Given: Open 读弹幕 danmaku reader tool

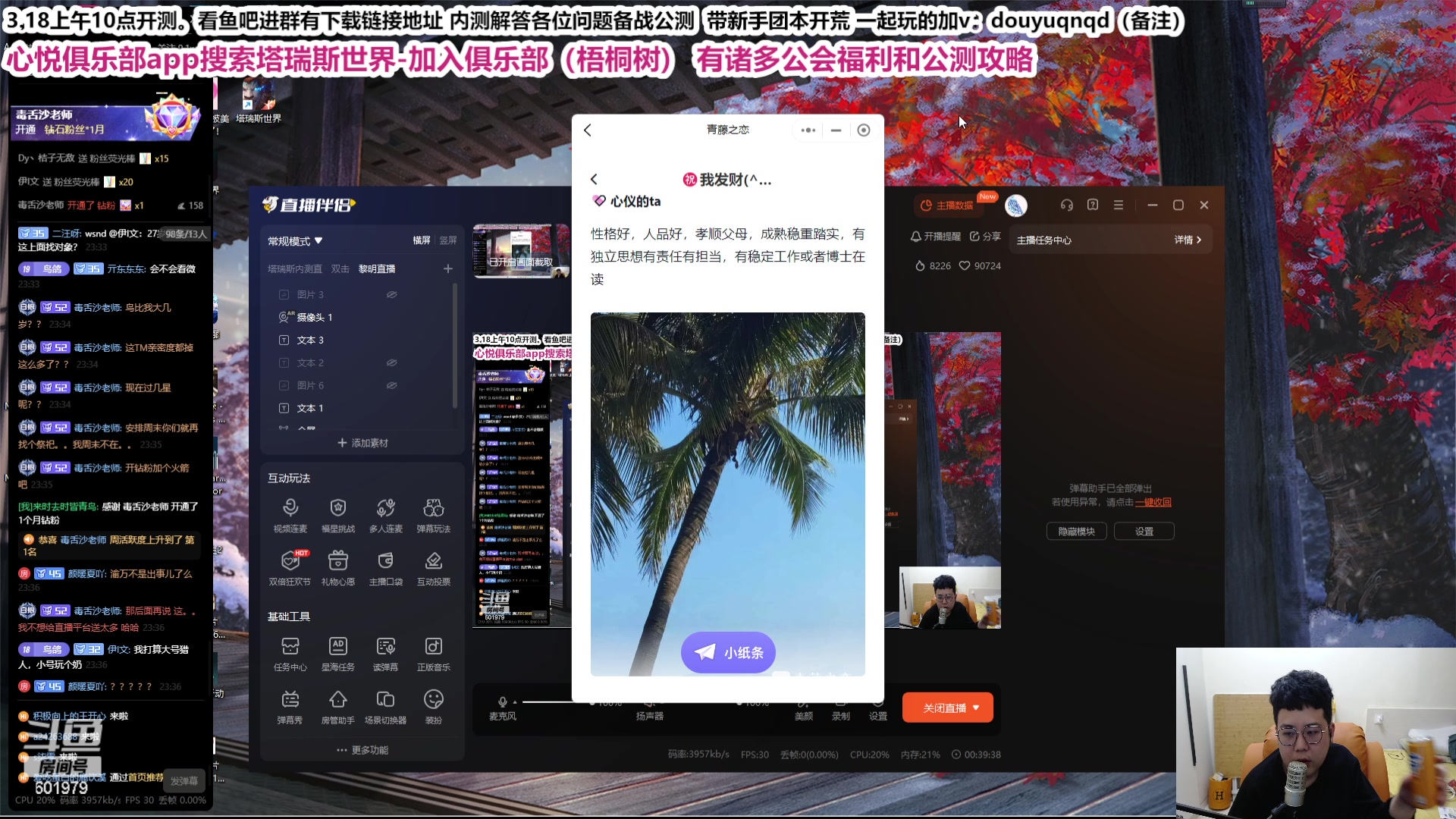Looking at the screenshot, I should pos(385,654).
